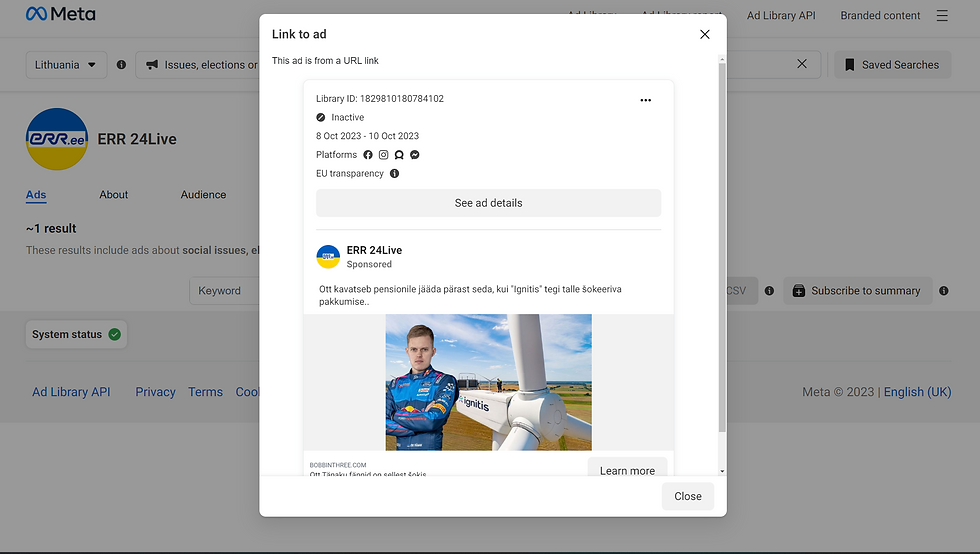
Task: Click the Facebook platform icon
Action: 368,155
